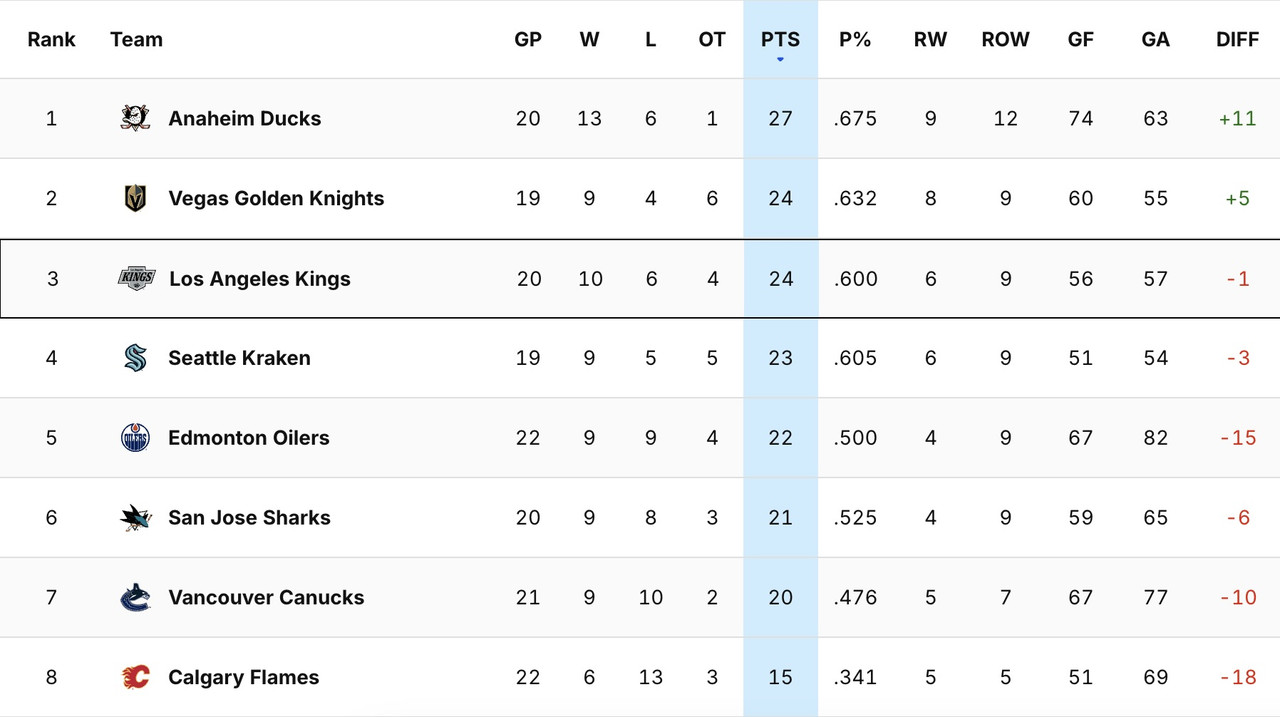Viewport: 1280px width, 717px height.
Task: Click the Los Angeles Kings crest logo
Action: point(133,278)
